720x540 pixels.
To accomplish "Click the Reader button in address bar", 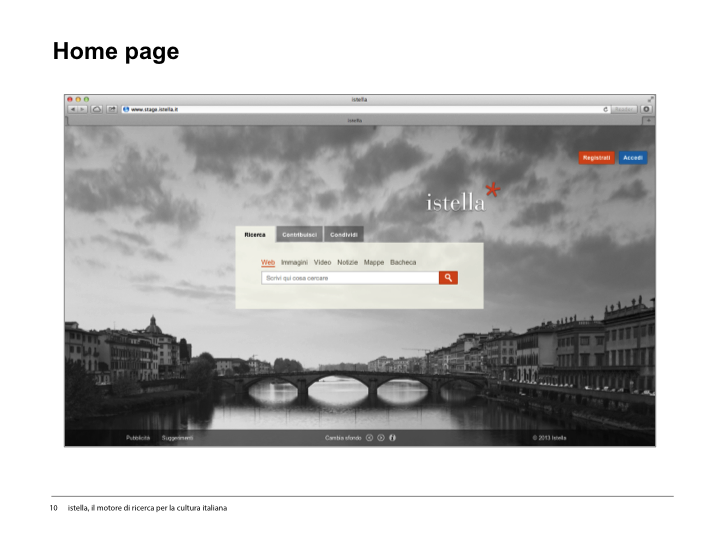I will 624,109.
